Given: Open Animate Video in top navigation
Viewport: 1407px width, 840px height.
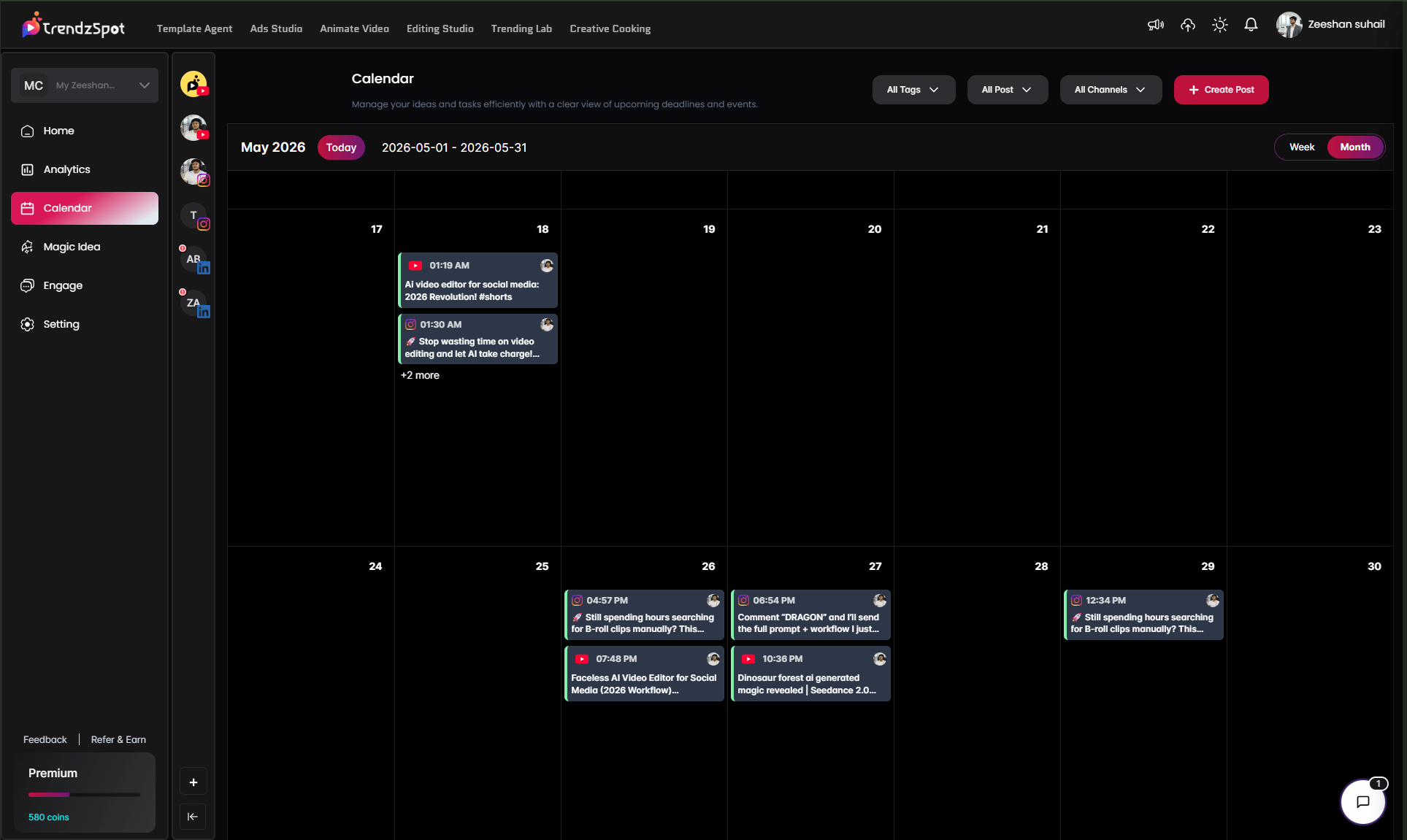Looking at the screenshot, I should click(354, 28).
